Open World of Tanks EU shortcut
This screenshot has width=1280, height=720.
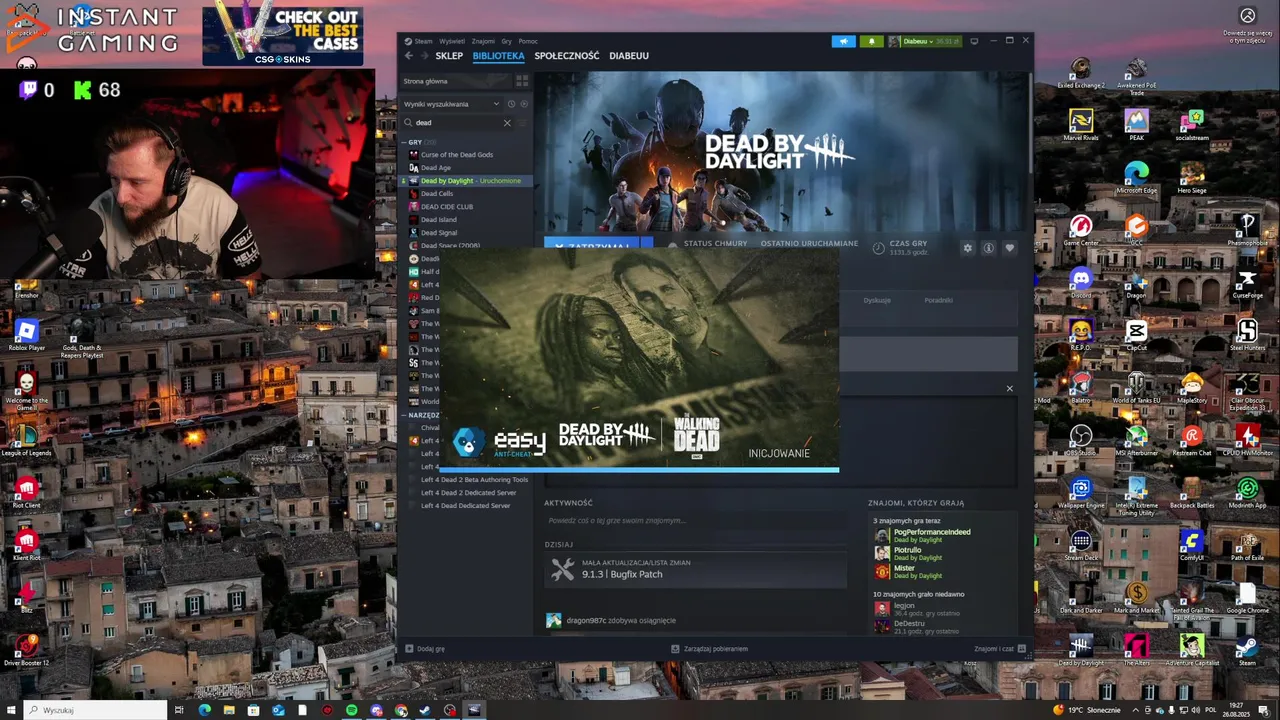point(1136,387)
